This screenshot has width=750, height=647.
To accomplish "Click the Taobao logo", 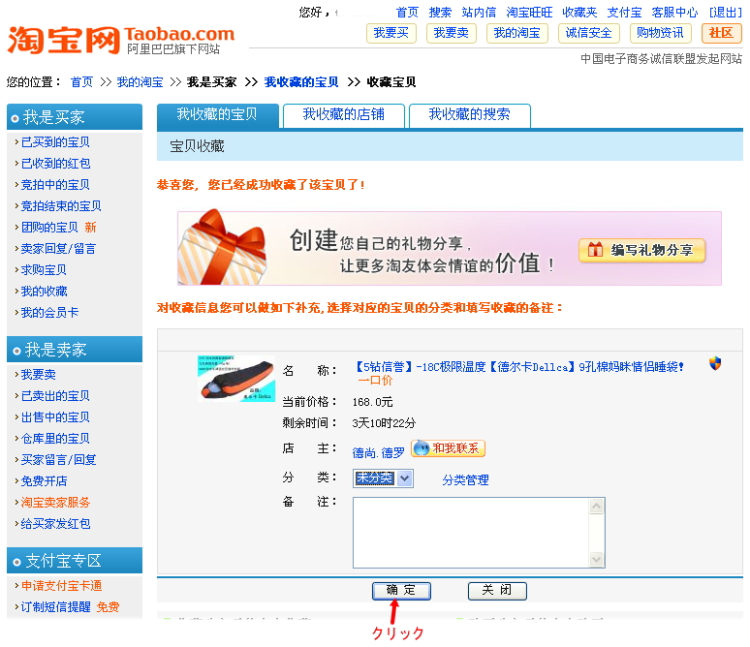I will pyautogui.click(x=120, y=40).
